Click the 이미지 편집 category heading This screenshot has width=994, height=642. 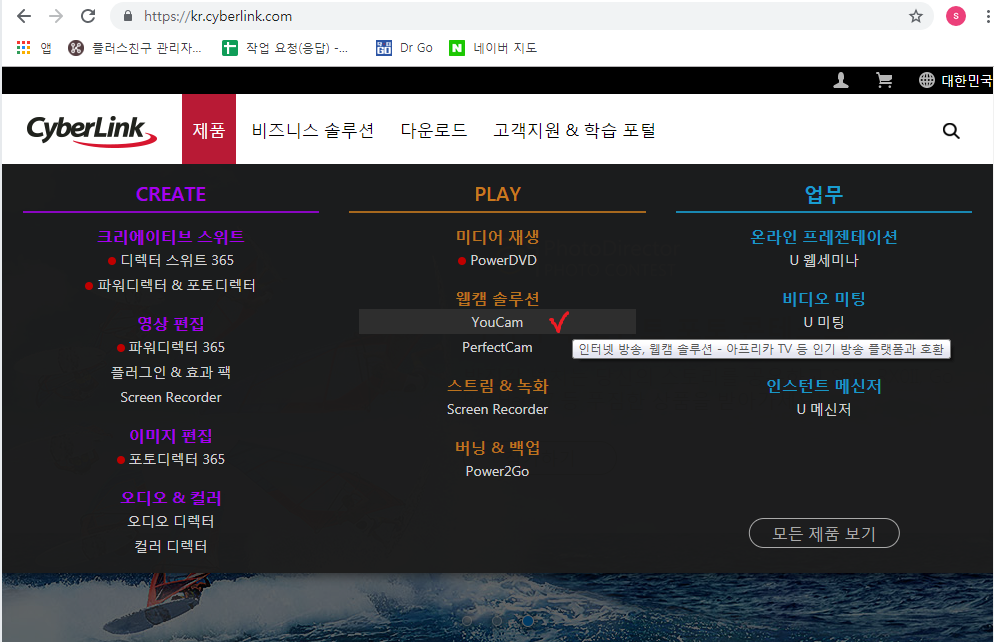click(x=171, y=435)
